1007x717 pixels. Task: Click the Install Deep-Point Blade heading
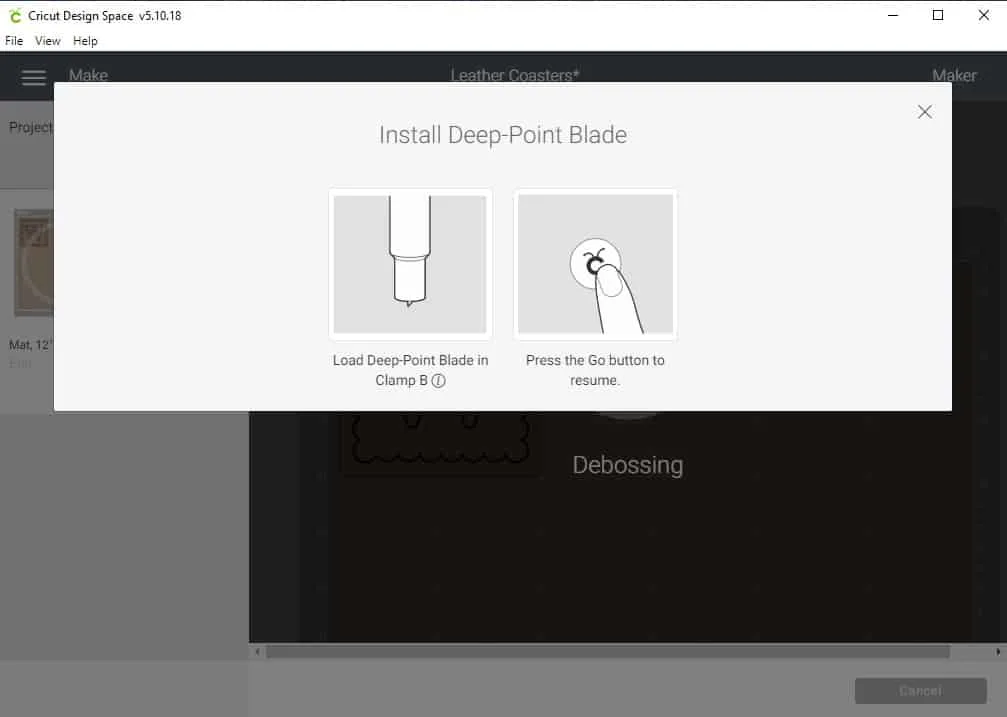[x=503, y=135]
